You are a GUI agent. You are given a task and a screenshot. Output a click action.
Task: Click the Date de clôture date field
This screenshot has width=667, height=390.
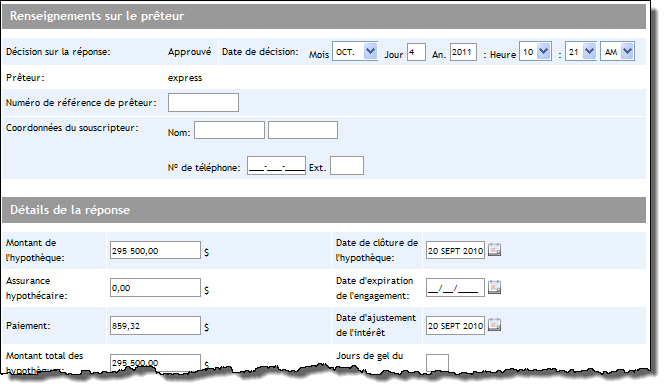(455, 250)
